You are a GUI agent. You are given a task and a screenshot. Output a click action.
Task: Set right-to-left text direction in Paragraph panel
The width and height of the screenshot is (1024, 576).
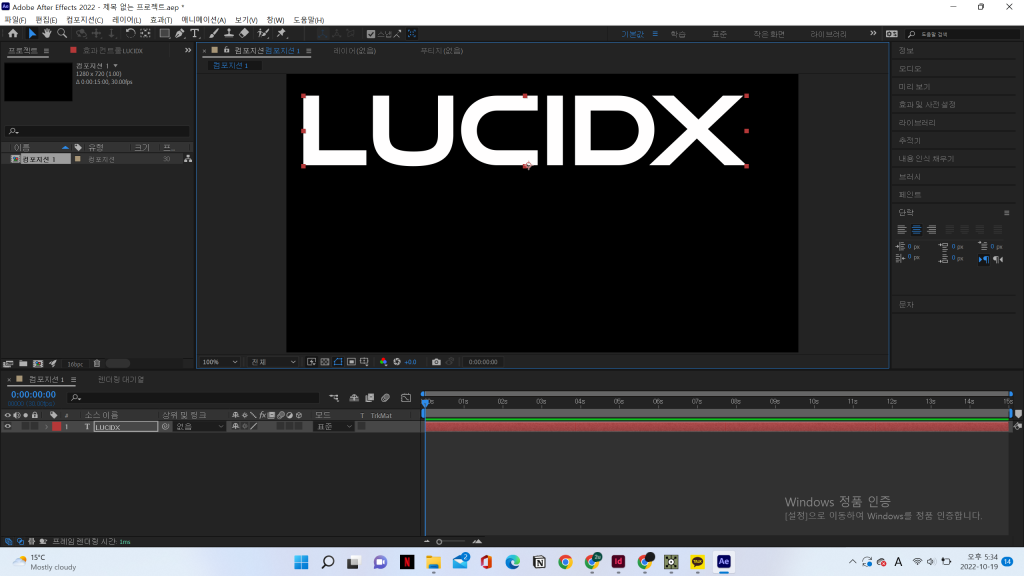(998, 259)
